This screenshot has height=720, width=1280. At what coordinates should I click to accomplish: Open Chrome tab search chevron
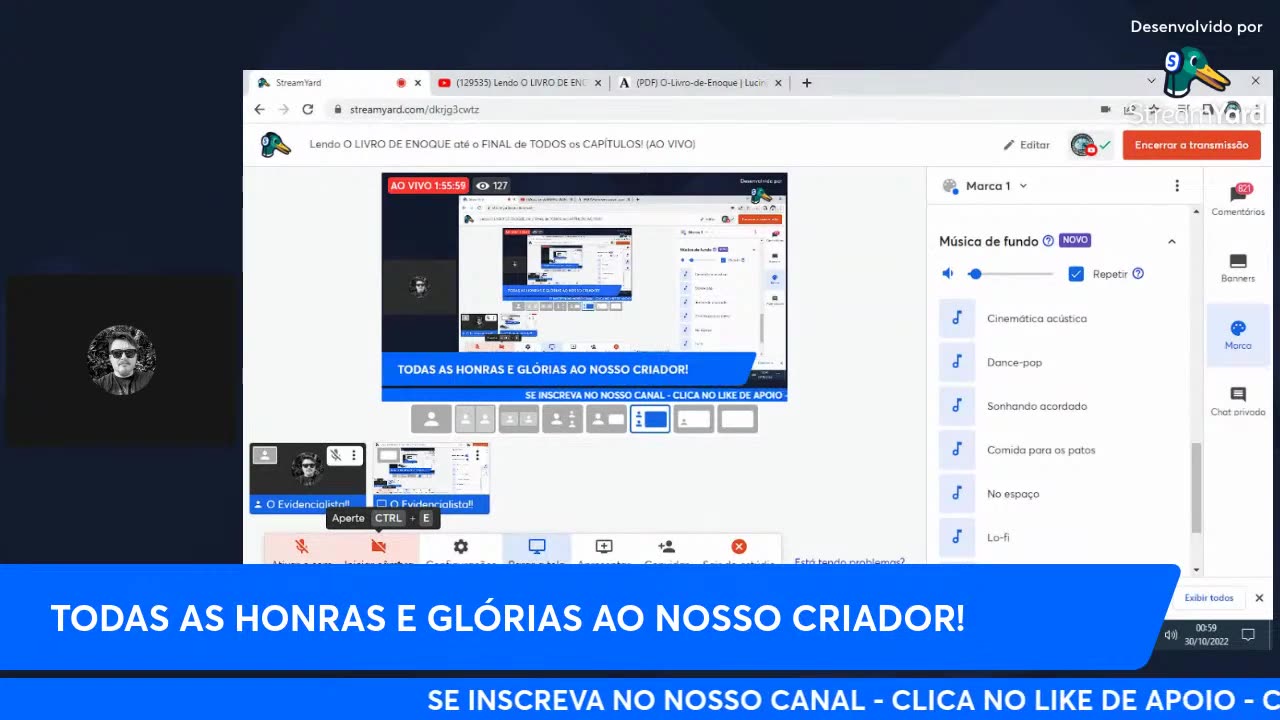(x=1151, y=82)
